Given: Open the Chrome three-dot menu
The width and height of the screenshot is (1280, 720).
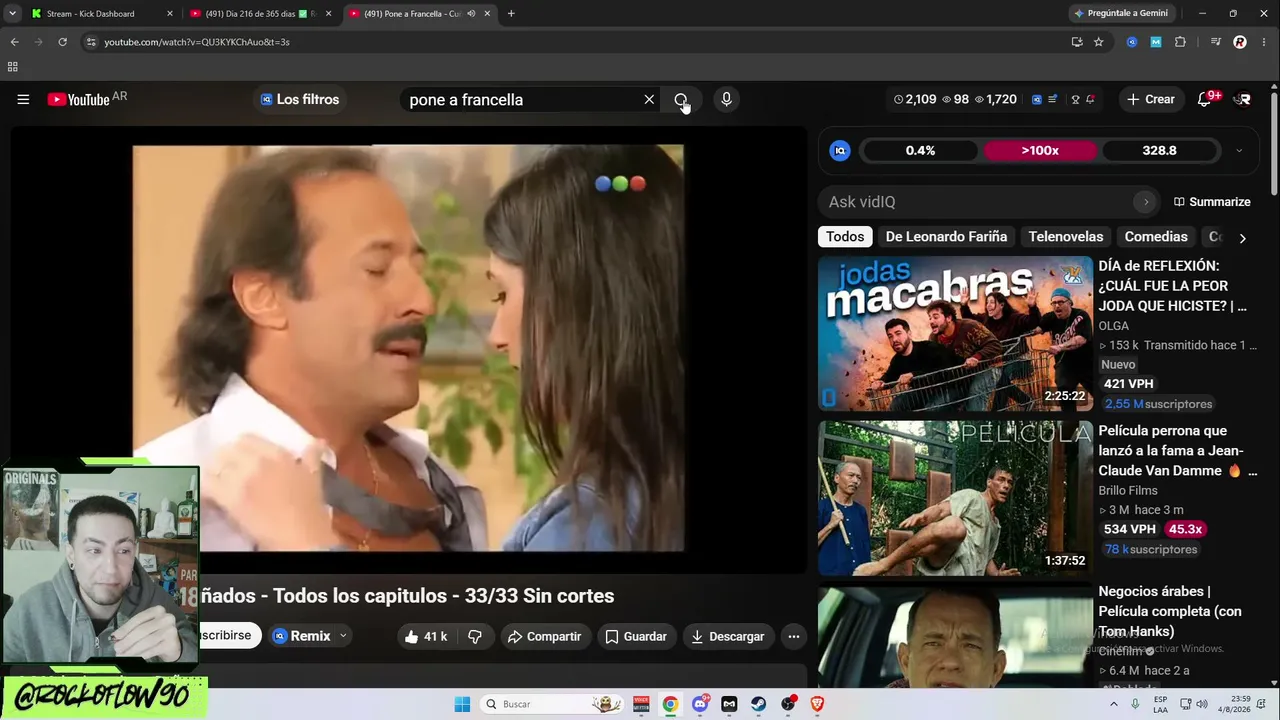Looking at the screenshot, I should pos(1264,42).
